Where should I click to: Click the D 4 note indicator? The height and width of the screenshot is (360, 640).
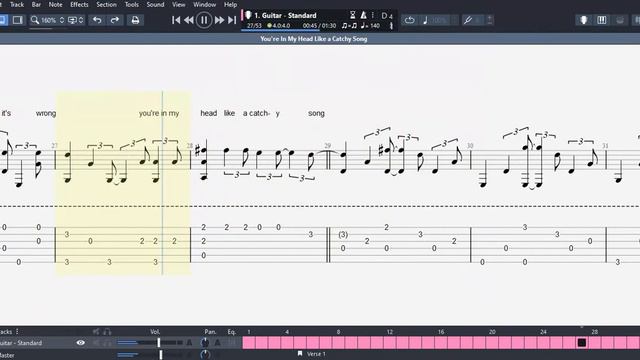point(387,16)
